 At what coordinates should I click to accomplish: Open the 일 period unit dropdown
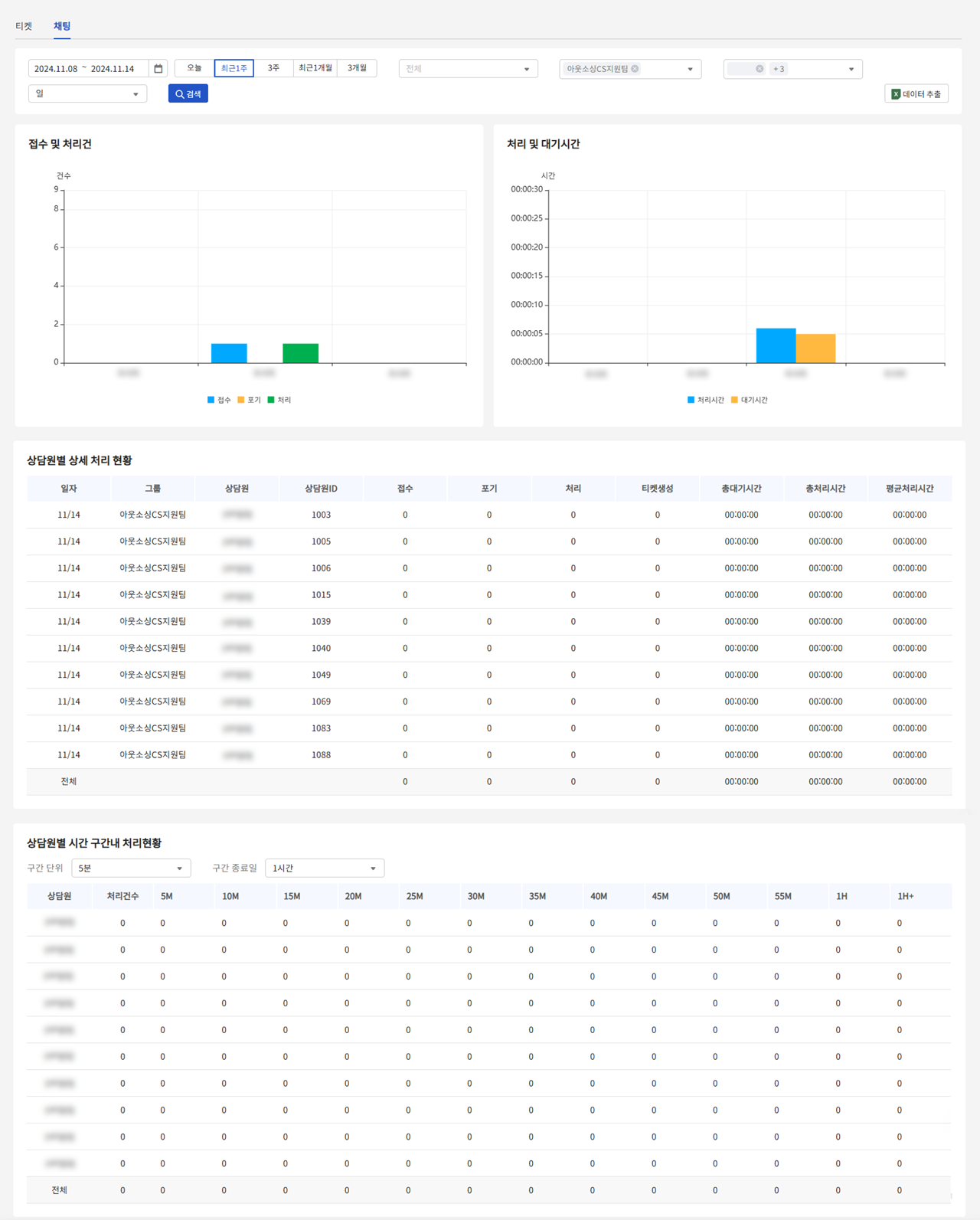pos(87,94)
